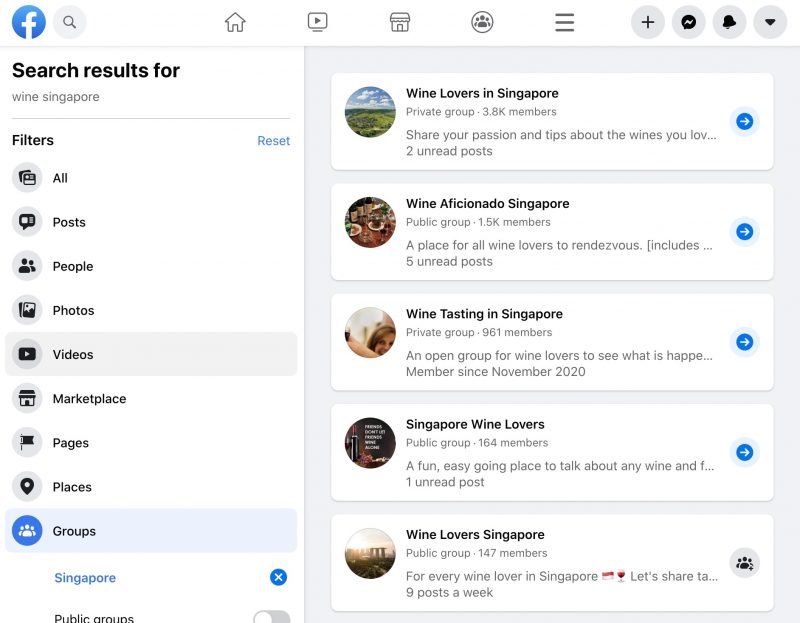The width and height of the screenshot is (800, 623).
Task: Click the '5 unread posts' text
Action: (x=449, y=261)
